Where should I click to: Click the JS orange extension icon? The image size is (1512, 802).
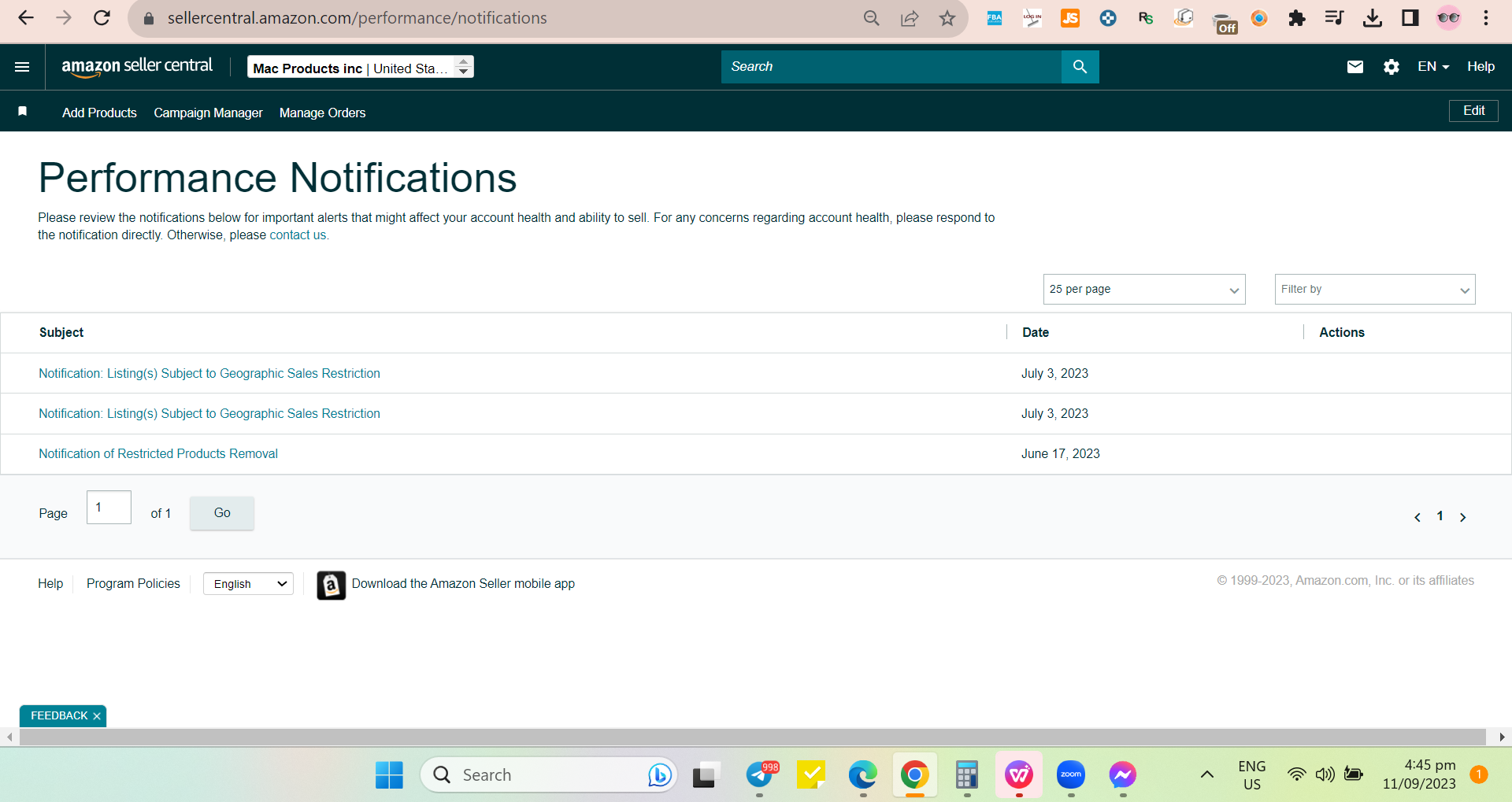pos(1069,18)
